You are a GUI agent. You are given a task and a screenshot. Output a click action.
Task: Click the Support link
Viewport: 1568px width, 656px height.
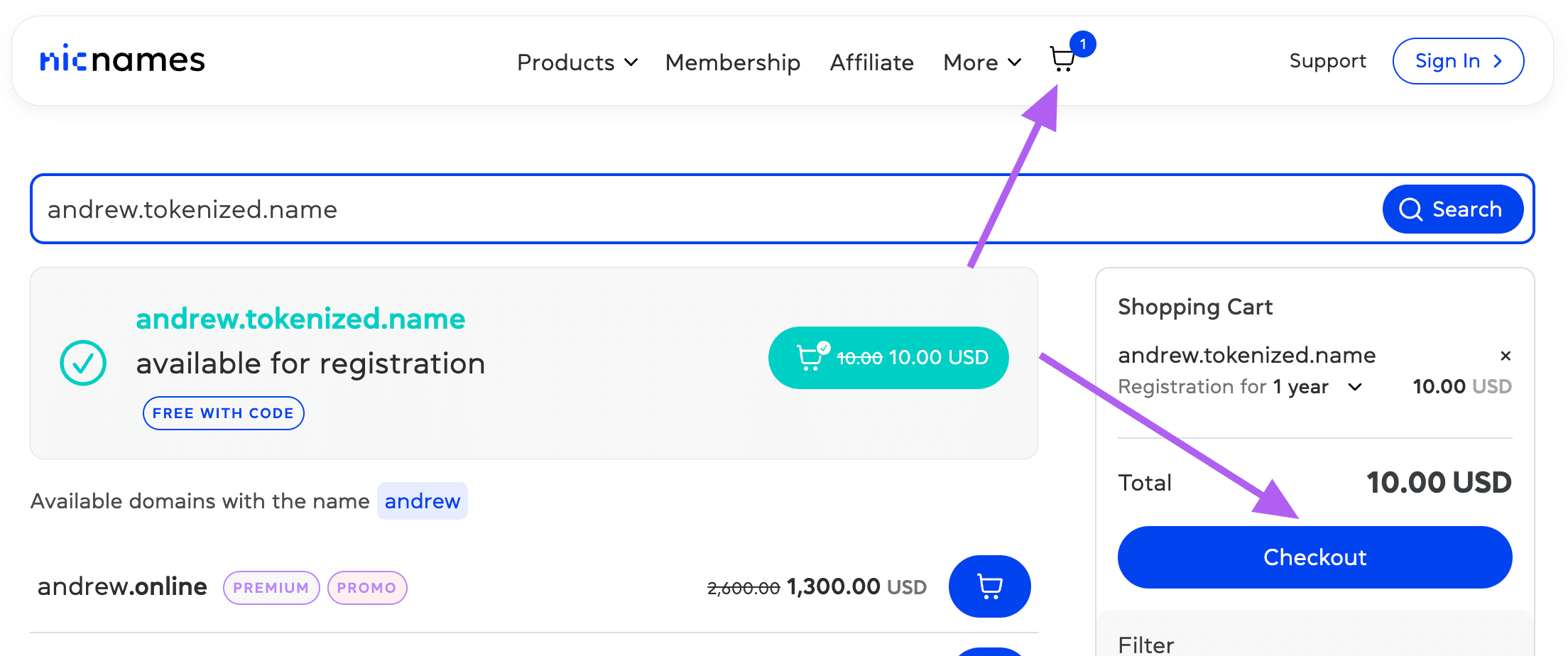1327,61
